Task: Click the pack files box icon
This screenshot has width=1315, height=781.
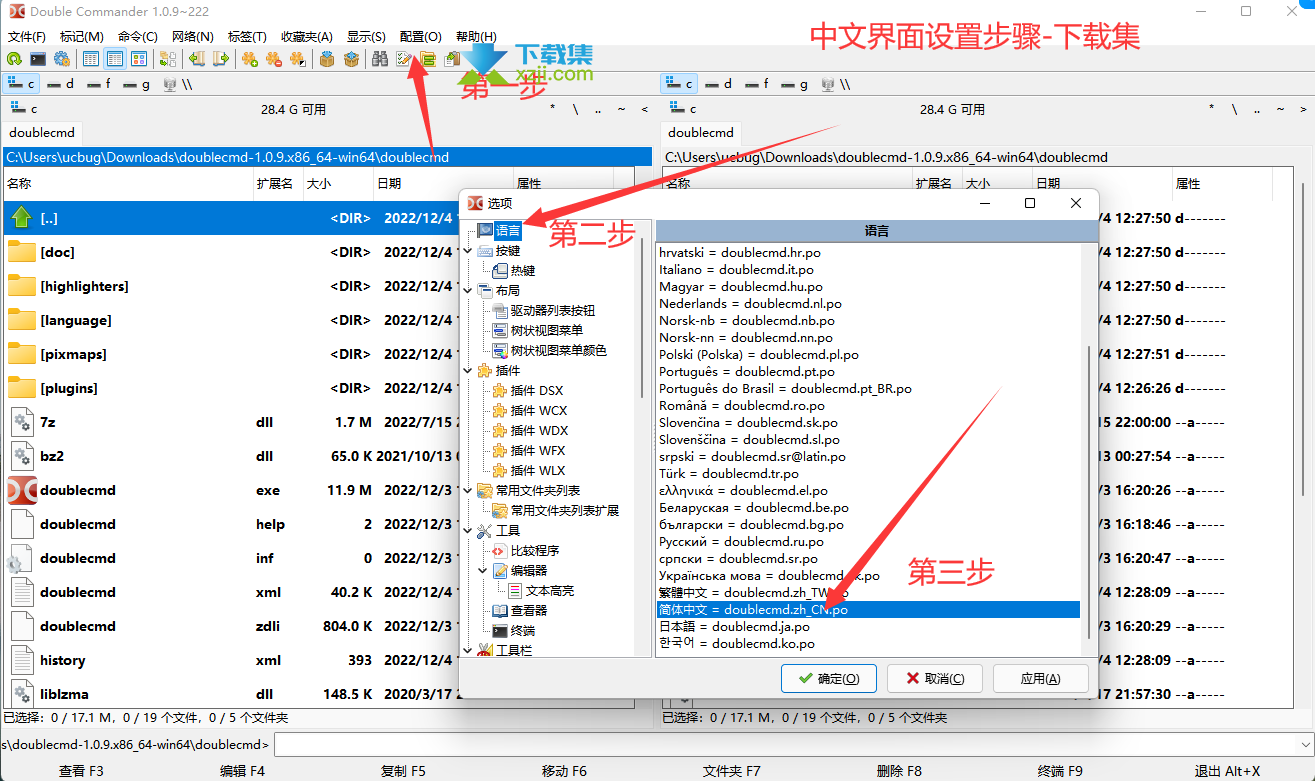Action: [327, 59]
